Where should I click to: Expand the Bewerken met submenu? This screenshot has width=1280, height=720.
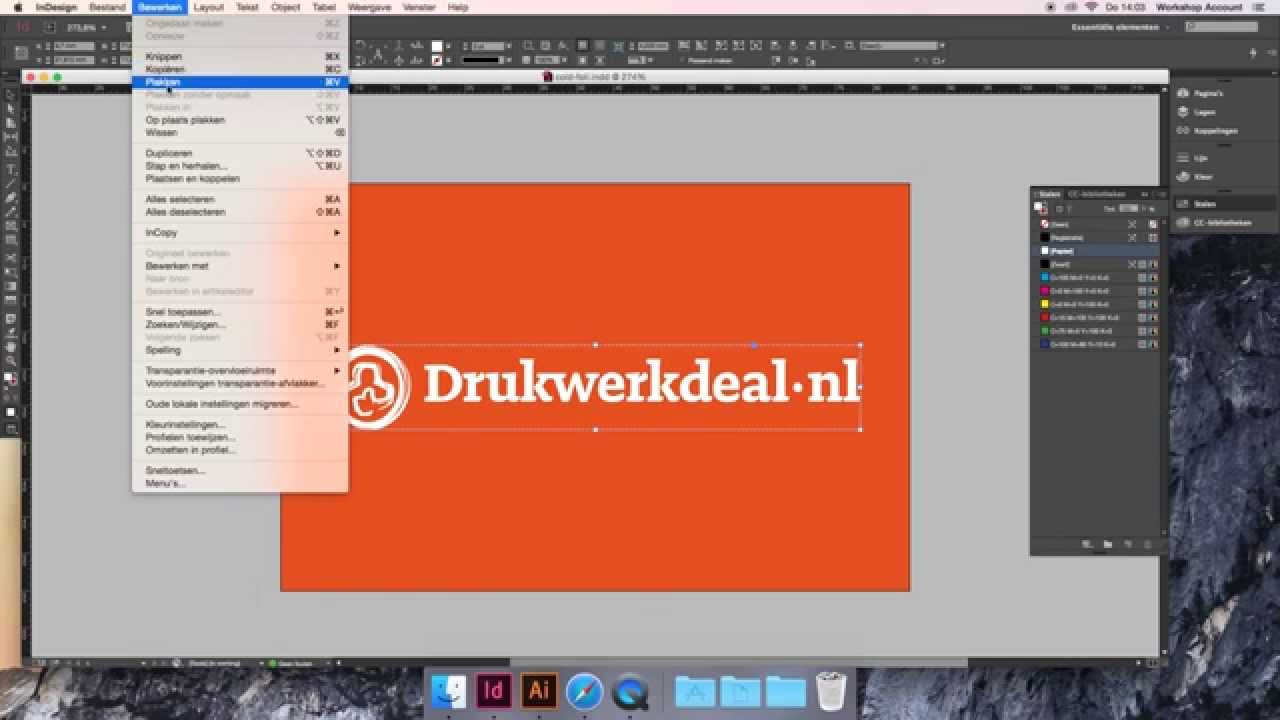pyautogui.click(x=240, y=266)
